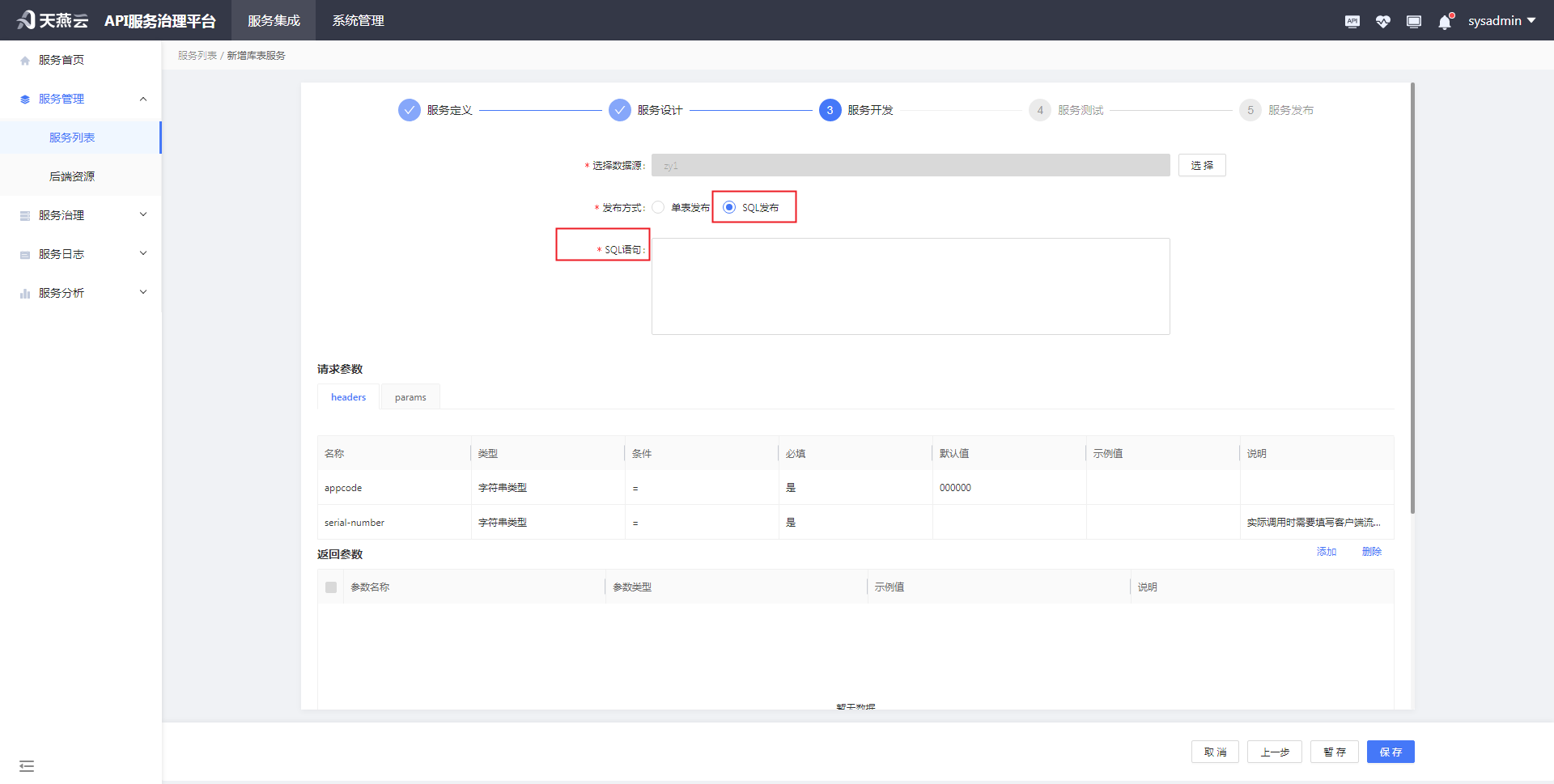Select the SQL发布 radio option
This screenshot has height=784, width=1554.
point(729,208)
